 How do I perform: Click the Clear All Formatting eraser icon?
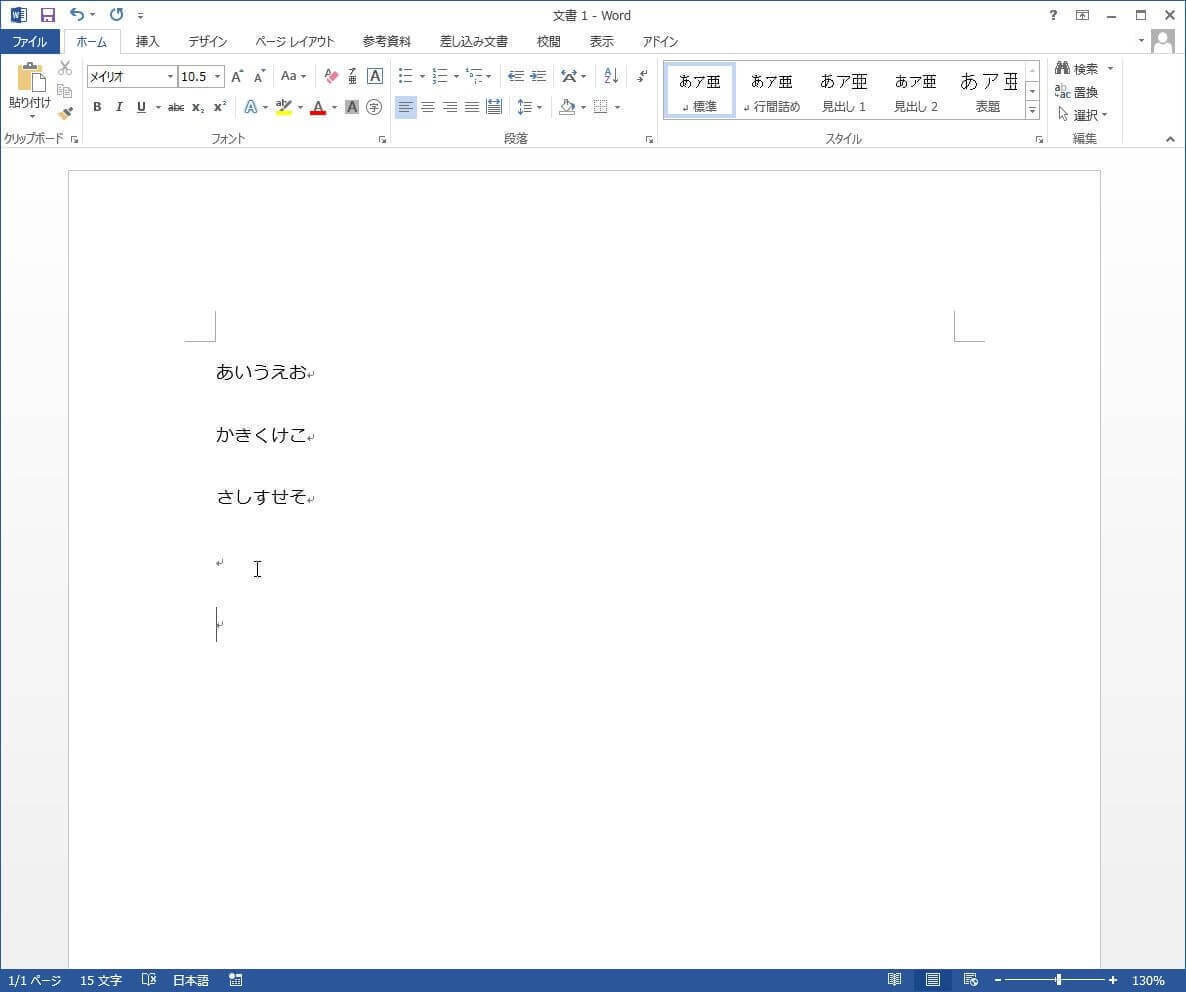point(331,76)
